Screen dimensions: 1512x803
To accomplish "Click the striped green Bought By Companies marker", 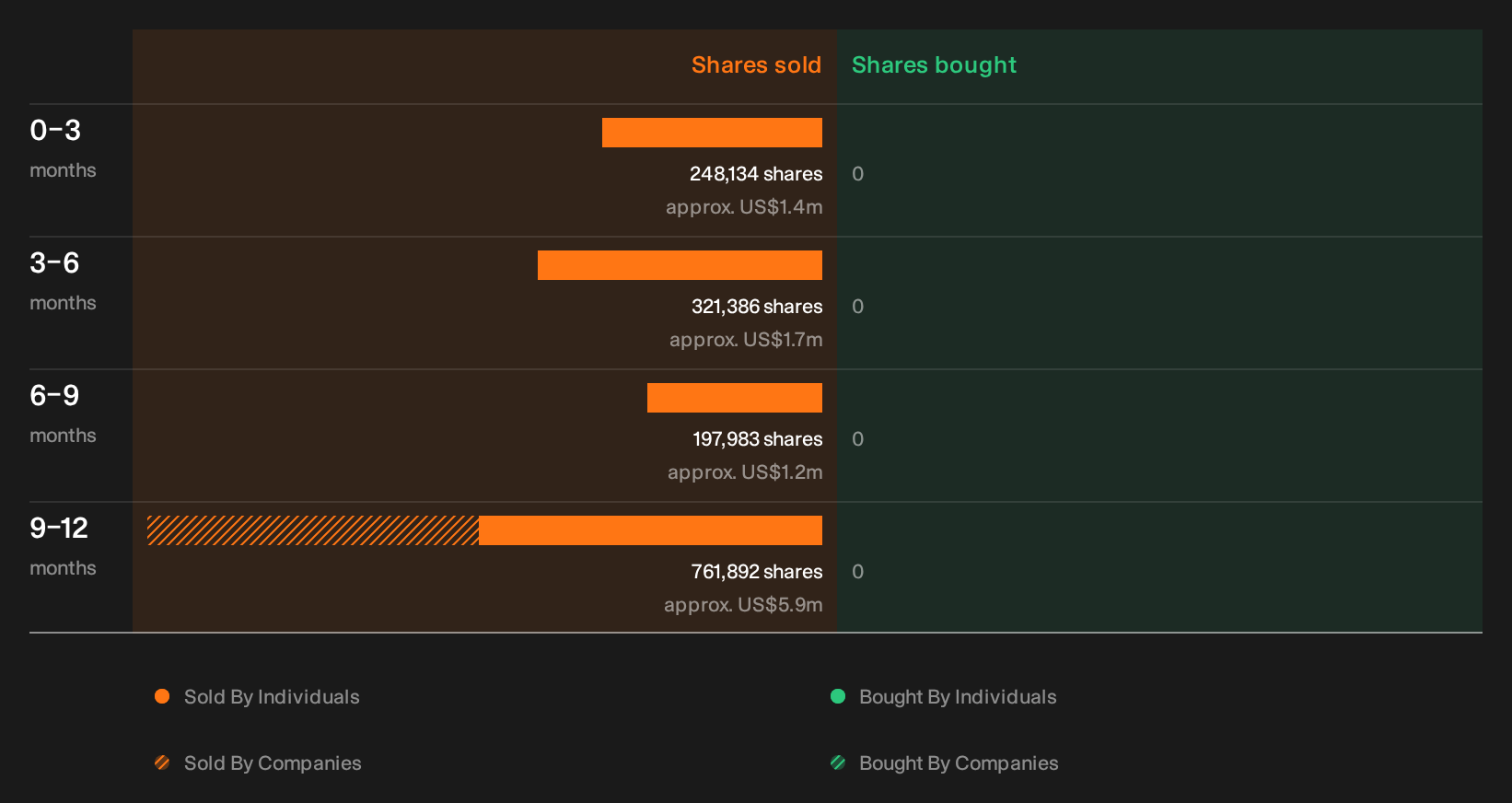I will pyautogui.click(x=838, y=762).
